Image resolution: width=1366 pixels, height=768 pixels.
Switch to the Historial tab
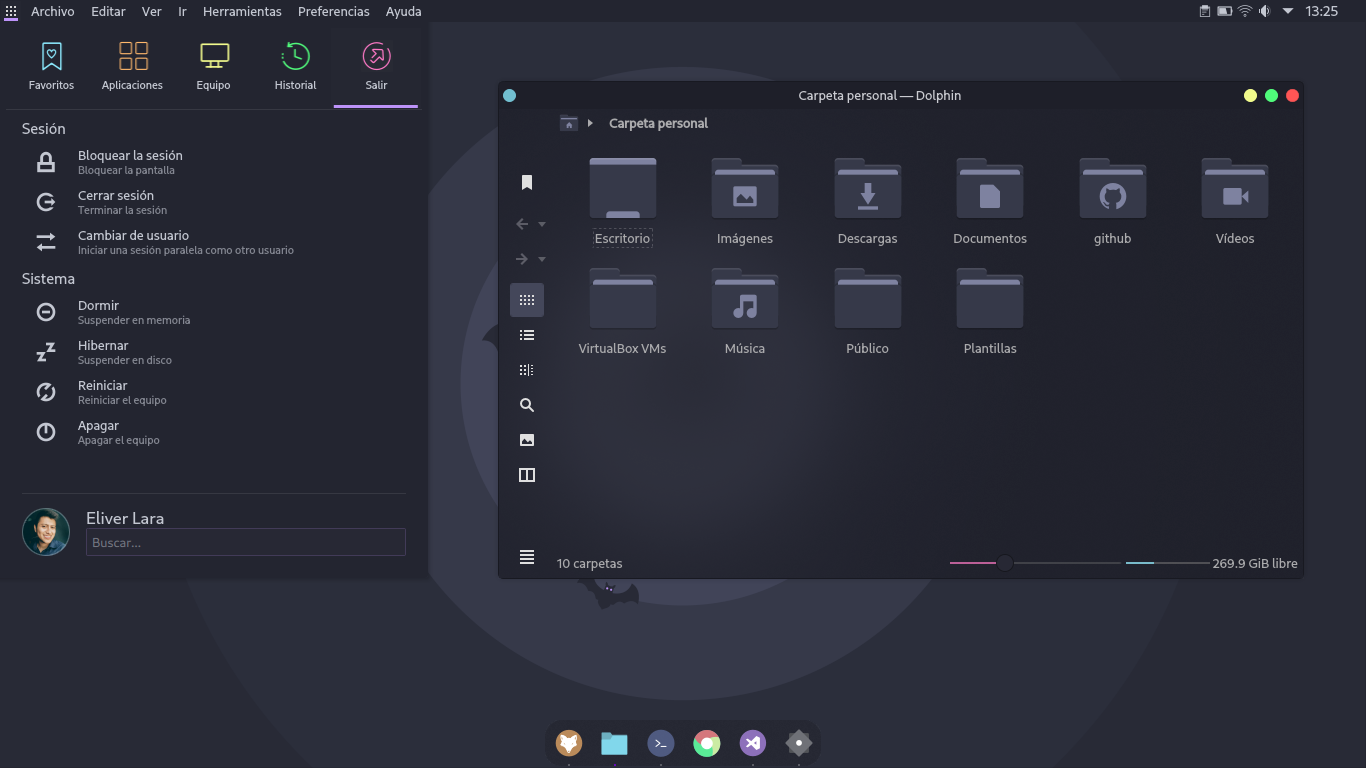[x=295, y=67]
